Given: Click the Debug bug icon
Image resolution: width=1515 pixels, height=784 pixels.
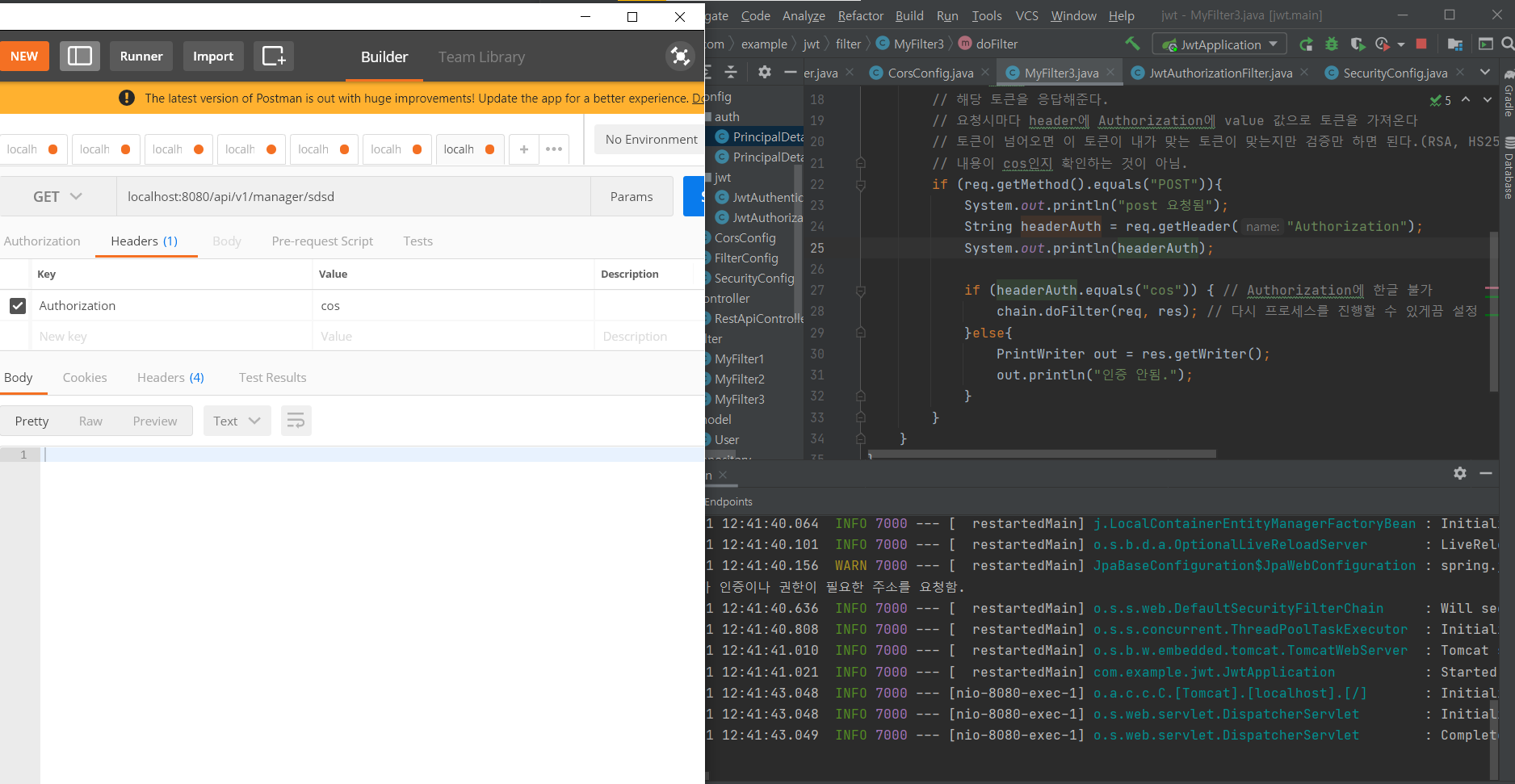Looking at the screenshot, I should tap(1332, 44).
